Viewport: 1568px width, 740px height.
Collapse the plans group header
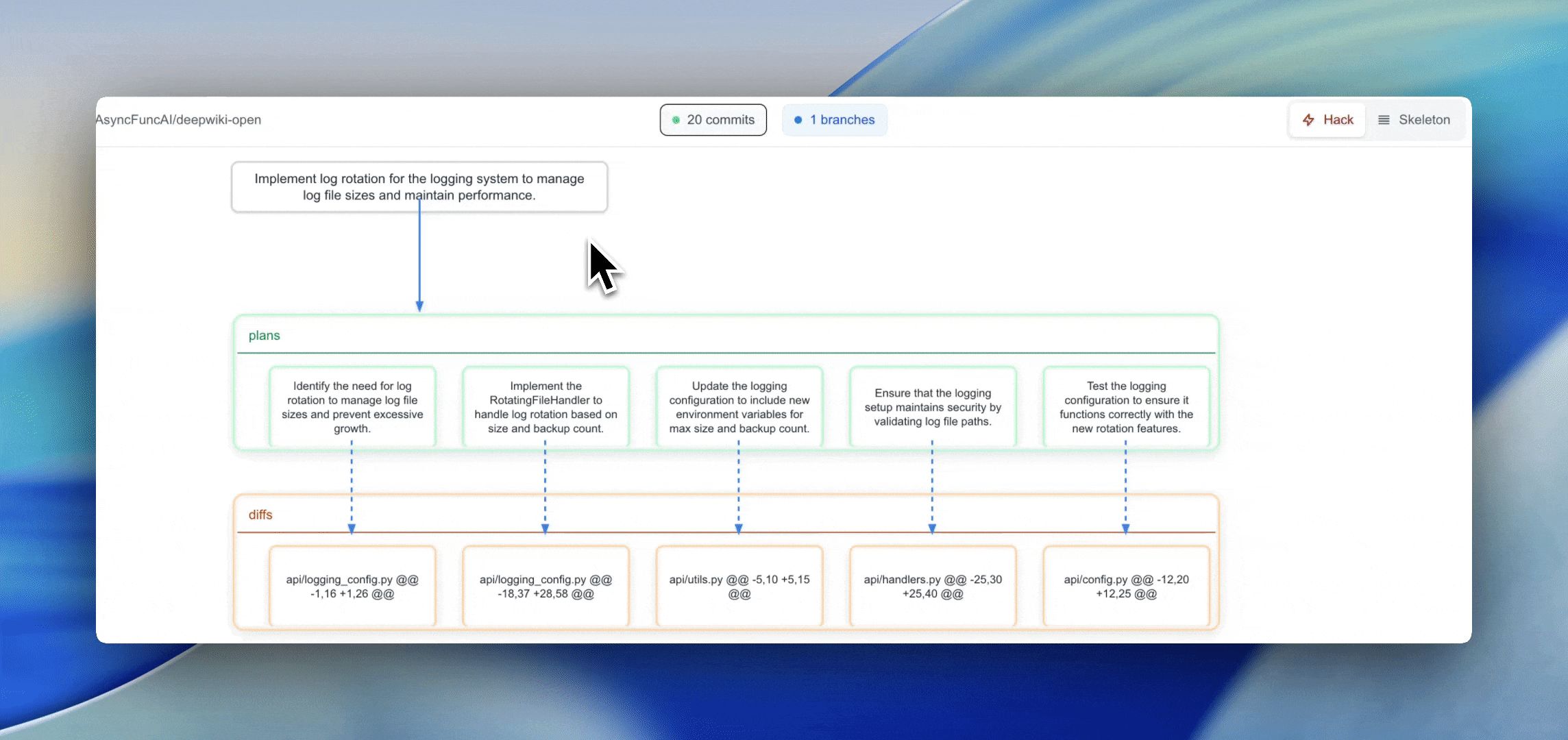pyautogui.click(x=265, y=336)
